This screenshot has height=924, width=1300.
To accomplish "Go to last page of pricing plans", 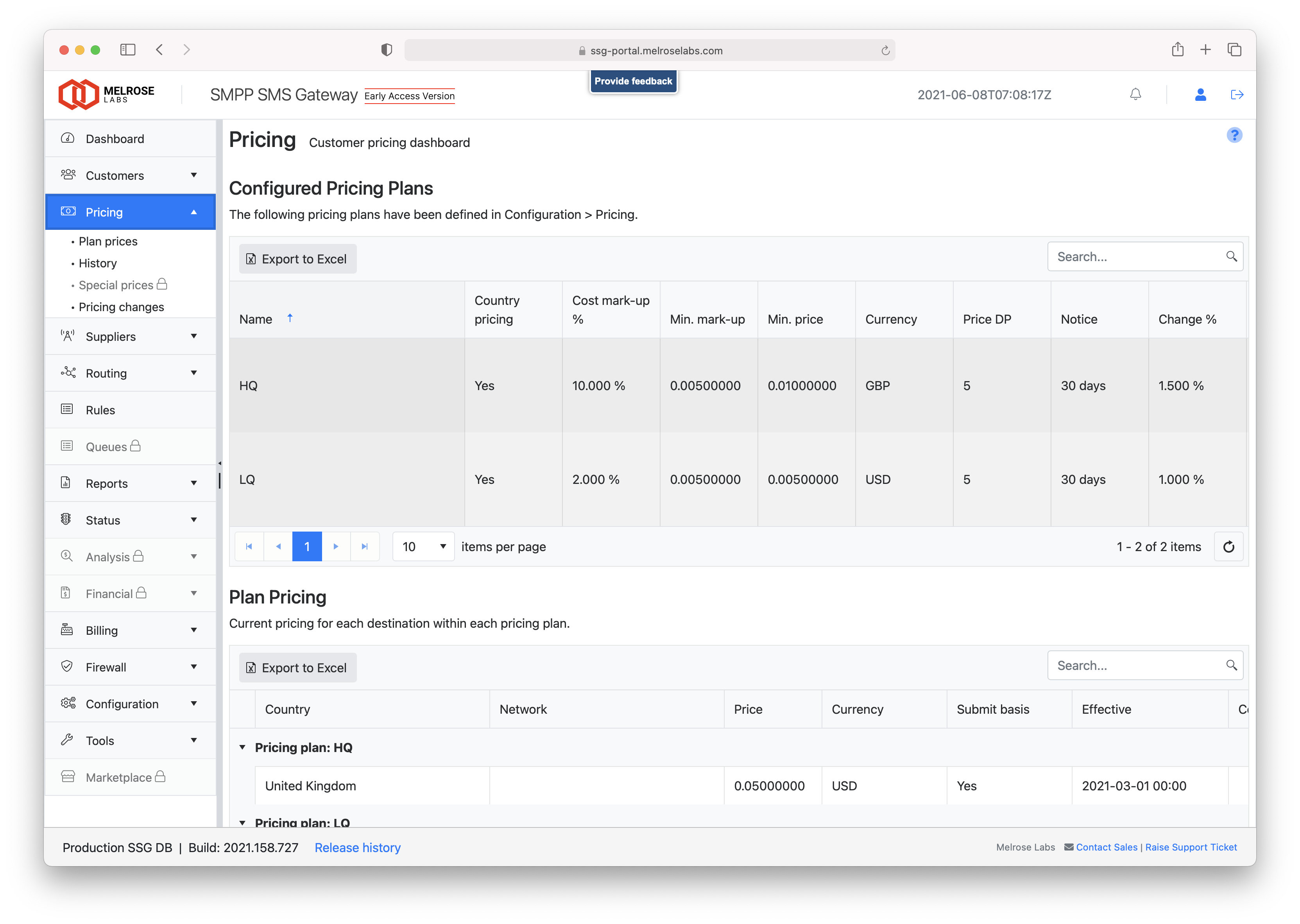I will 365,547.
